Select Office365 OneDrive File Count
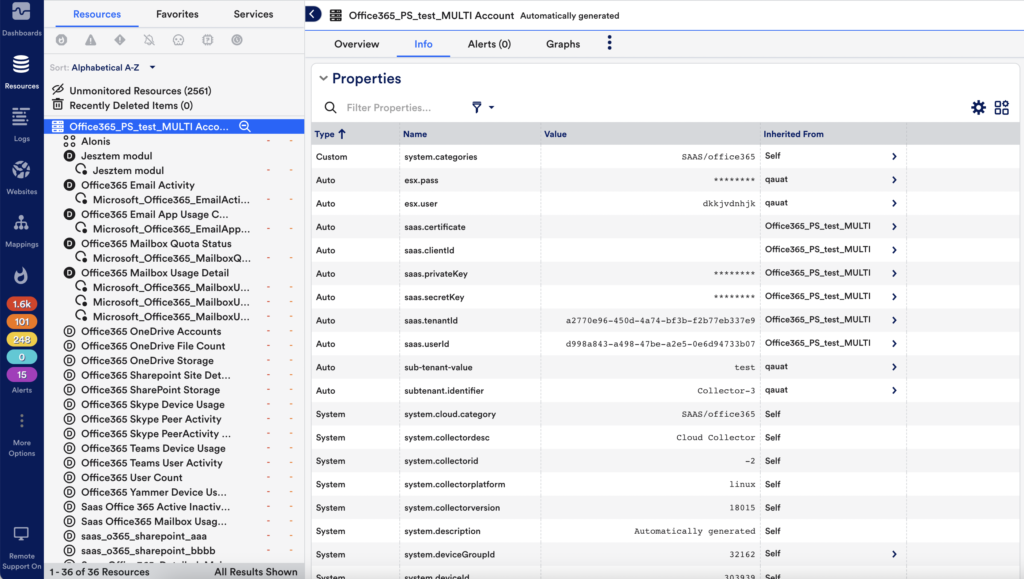The image size is (1024, 579). pos(153,346)
